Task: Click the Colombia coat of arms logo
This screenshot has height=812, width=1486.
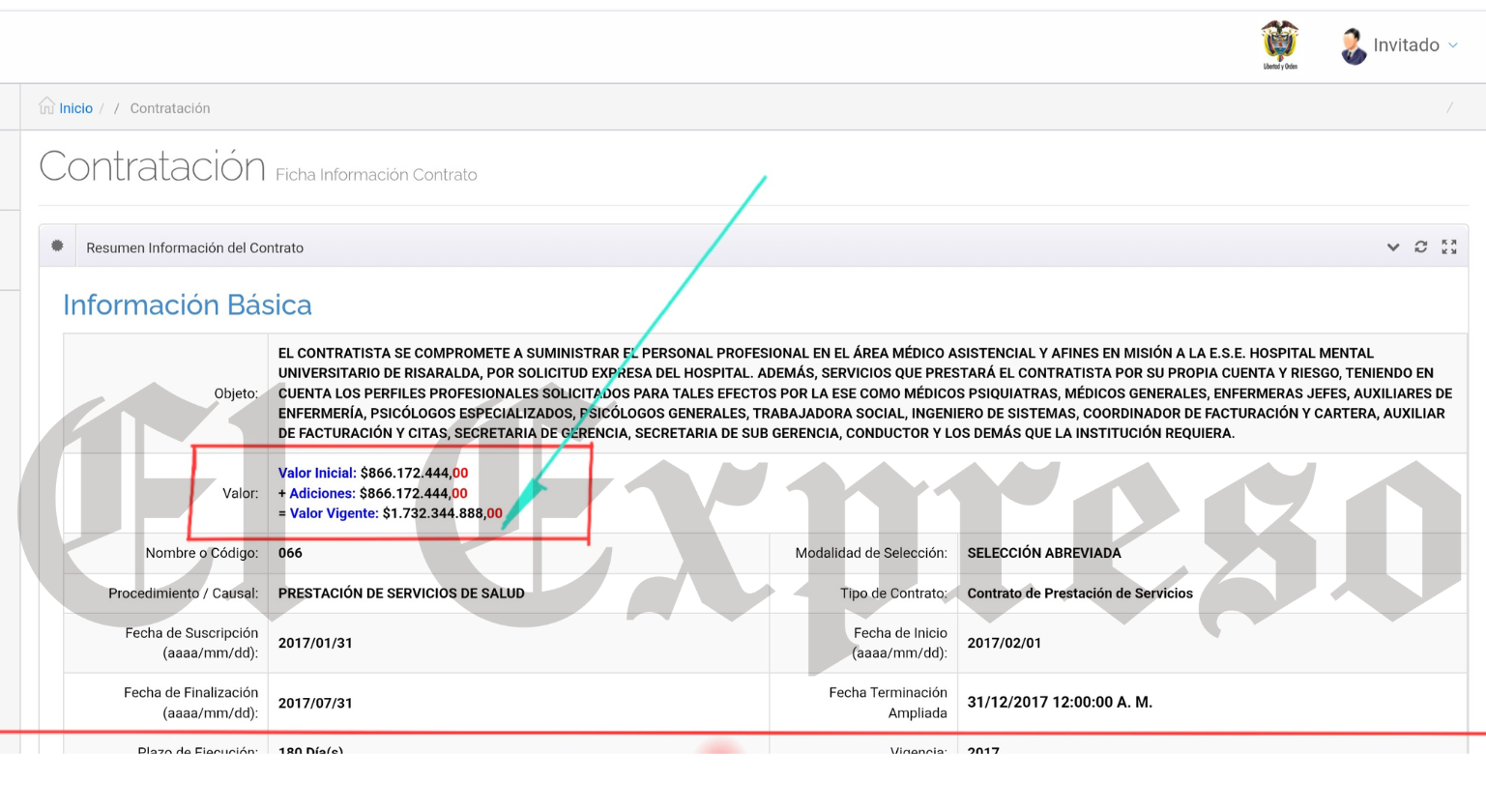Action: 1280,45
